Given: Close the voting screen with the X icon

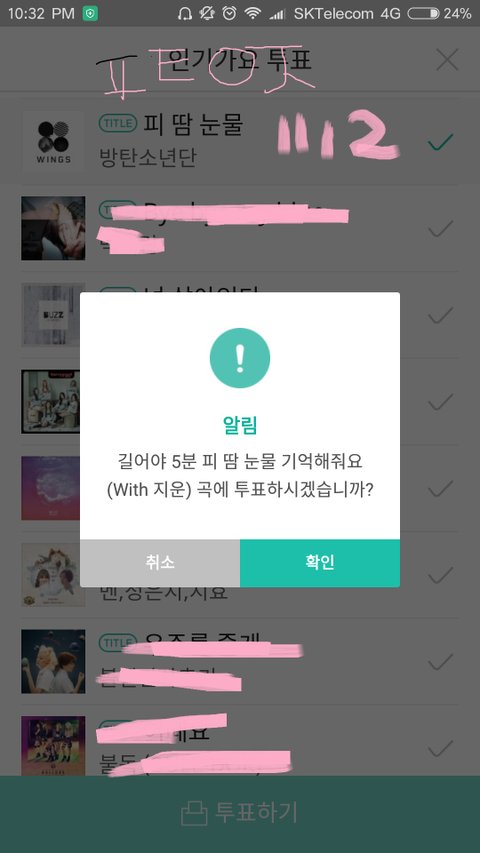Looking at the screenshot, I should pyautogui.click(x=447, y=60).
